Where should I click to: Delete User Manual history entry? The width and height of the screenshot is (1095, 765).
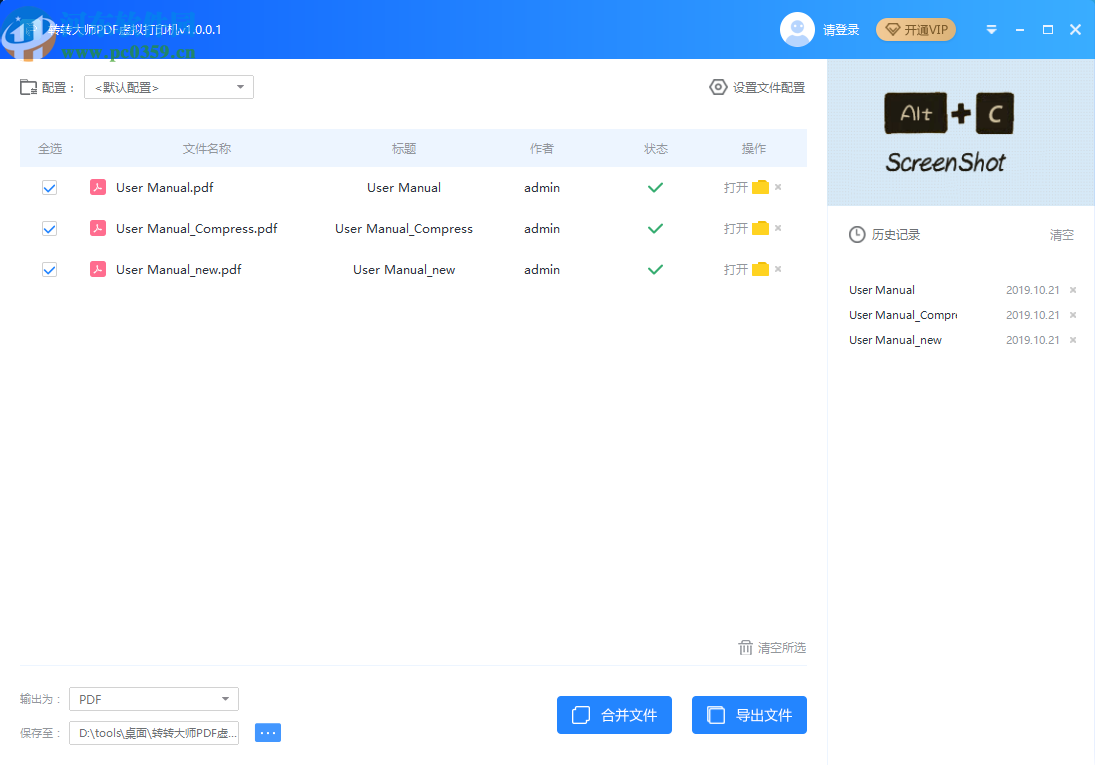pos(1073,290)
